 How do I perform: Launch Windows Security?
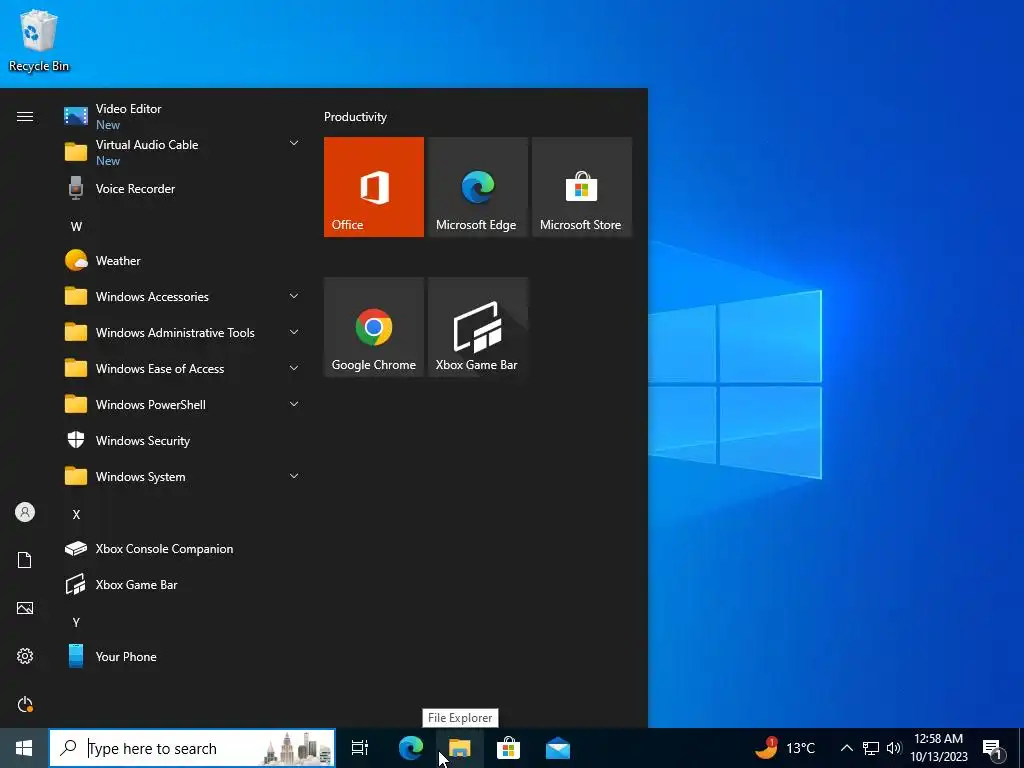[x=182, y=441]
